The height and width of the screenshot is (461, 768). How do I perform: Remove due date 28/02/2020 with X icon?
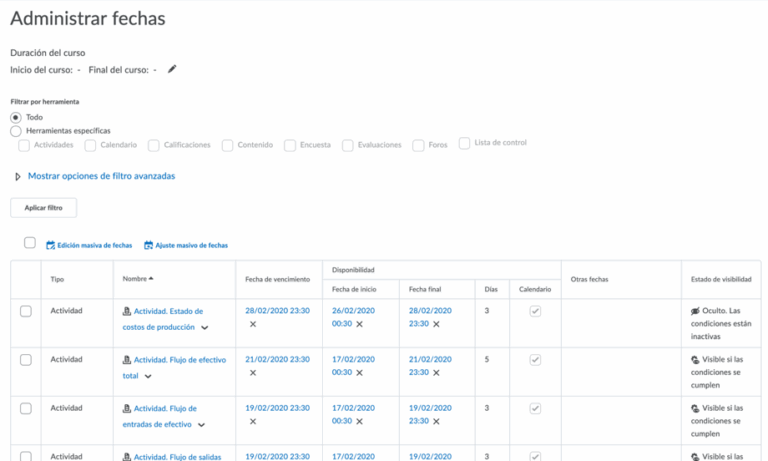click(x=253, y=324)
